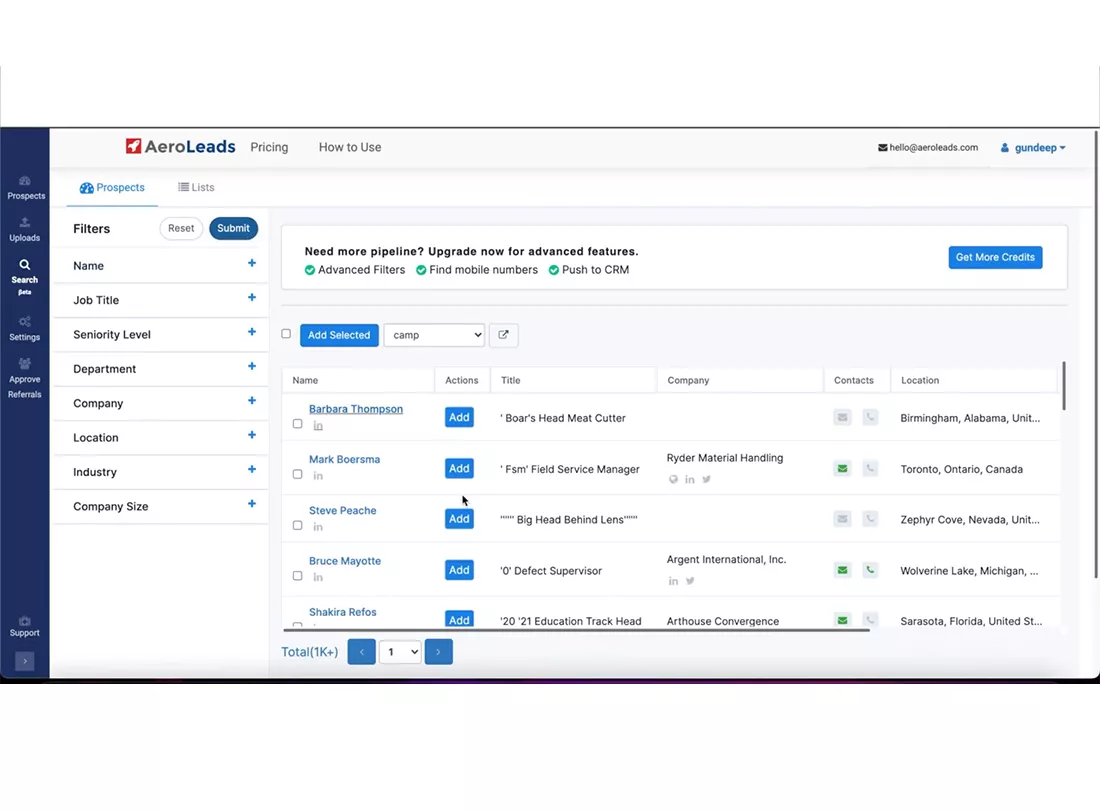
Task: Open Settings in the left sidebar
Action: [x=25, y=329]
